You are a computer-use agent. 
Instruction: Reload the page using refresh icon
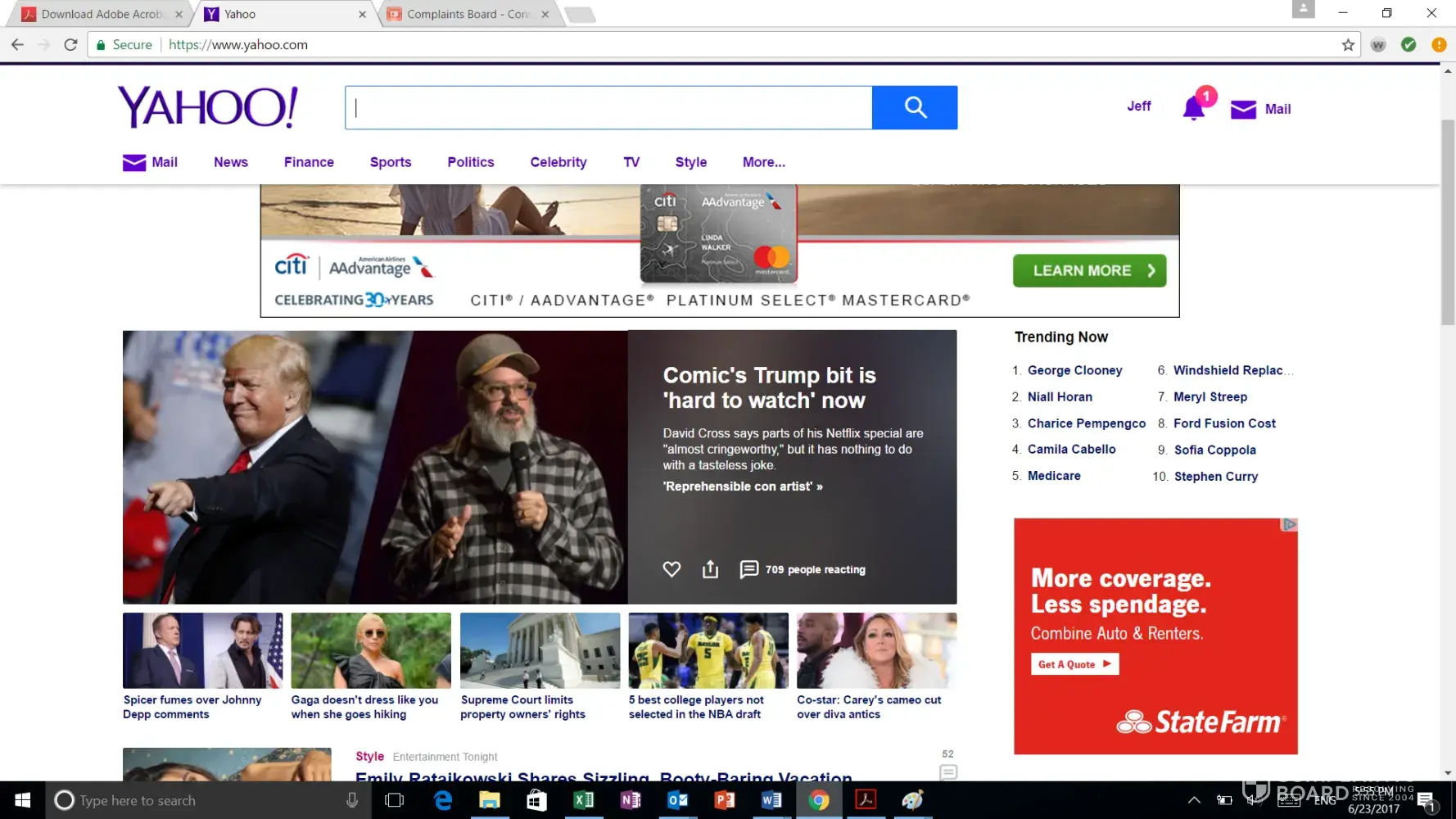71,45
